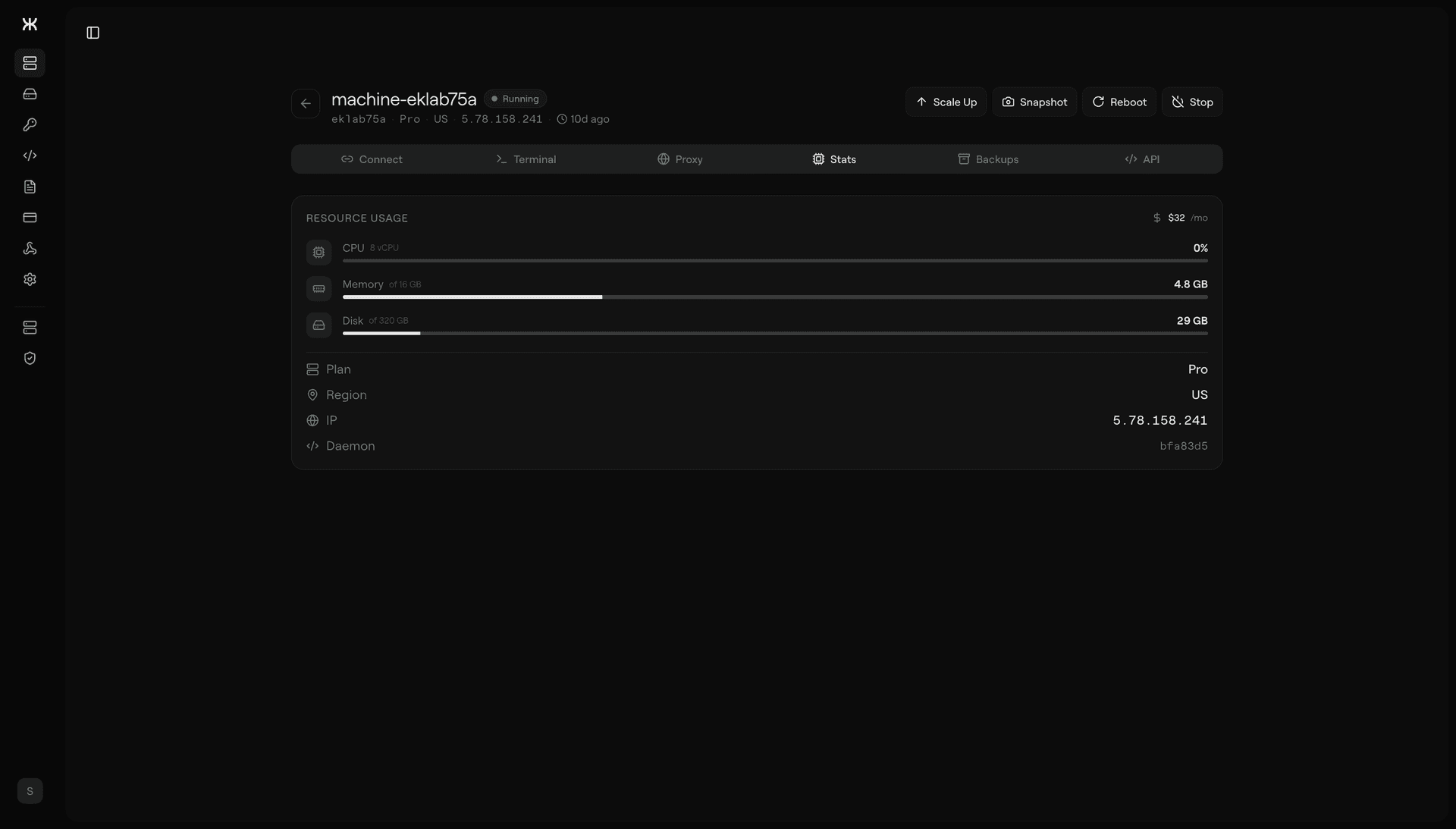Image resolution: width=1456 pixels, height=829 pixels.
Task: Click the RESOURCE USAGE heading
Action: tap(357, 218)
